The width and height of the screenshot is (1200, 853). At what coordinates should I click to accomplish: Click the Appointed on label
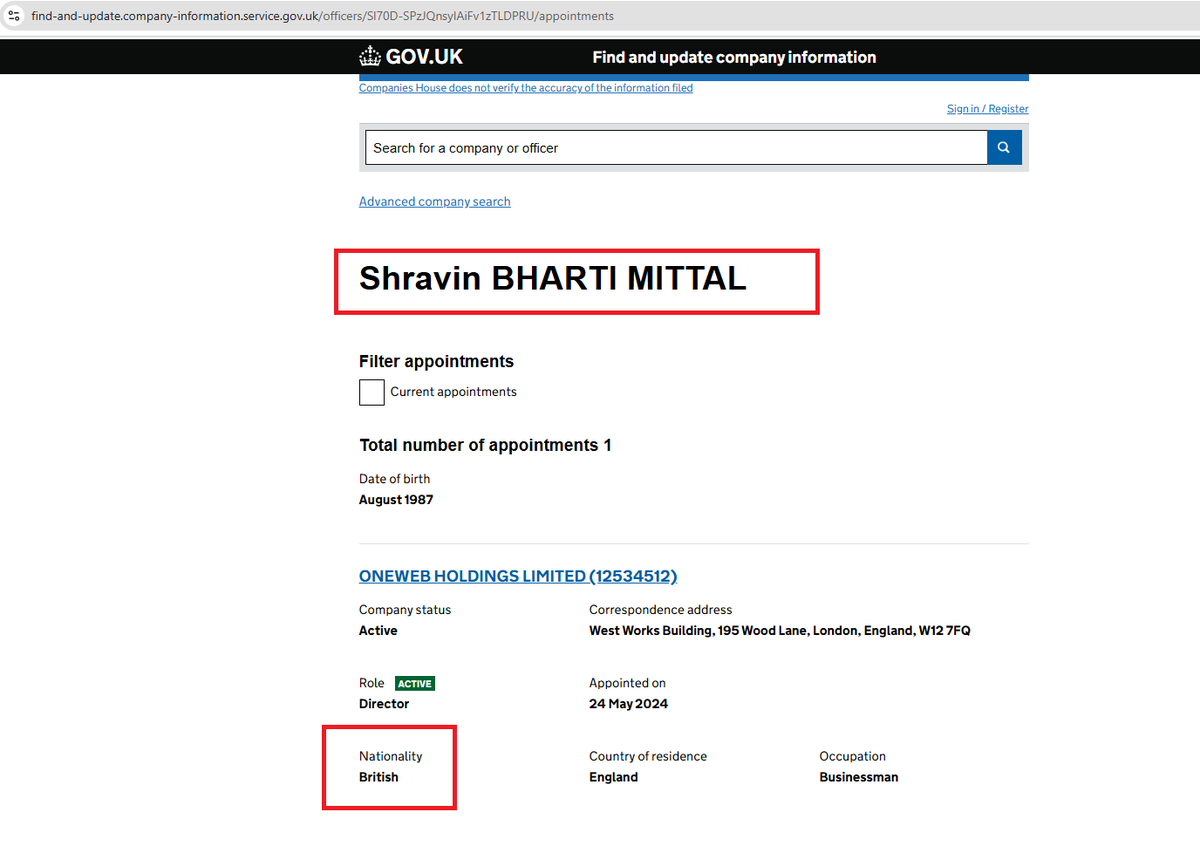[627, 683]
